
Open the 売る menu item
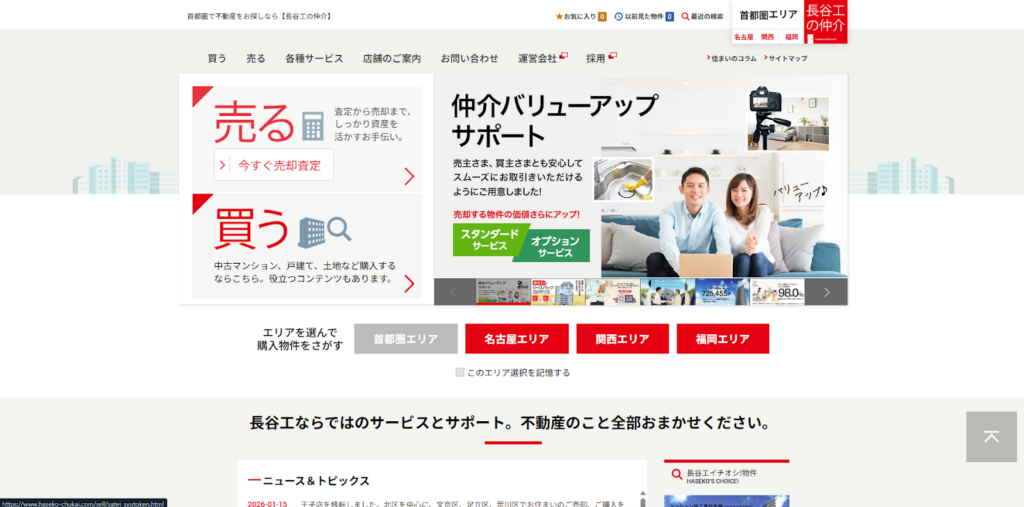[x=256, y=58]
